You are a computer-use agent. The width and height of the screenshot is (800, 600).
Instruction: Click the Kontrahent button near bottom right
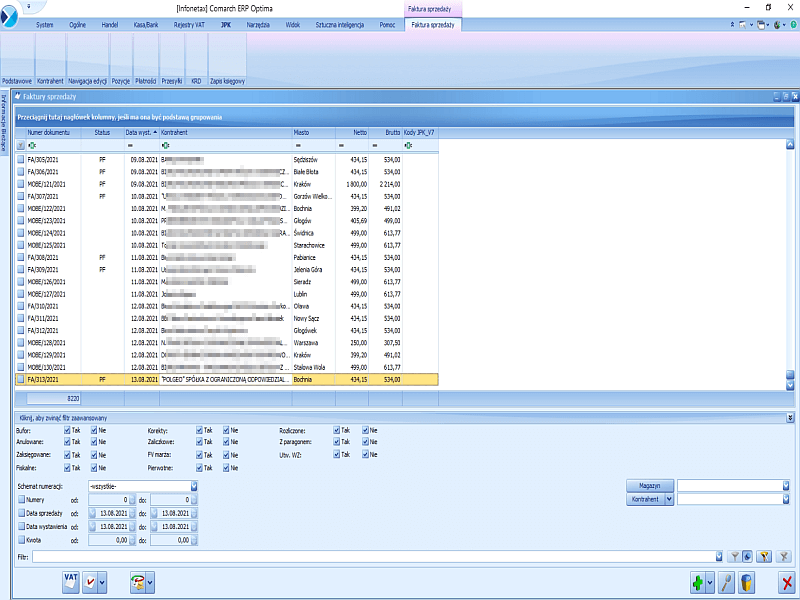pos(645,499)
